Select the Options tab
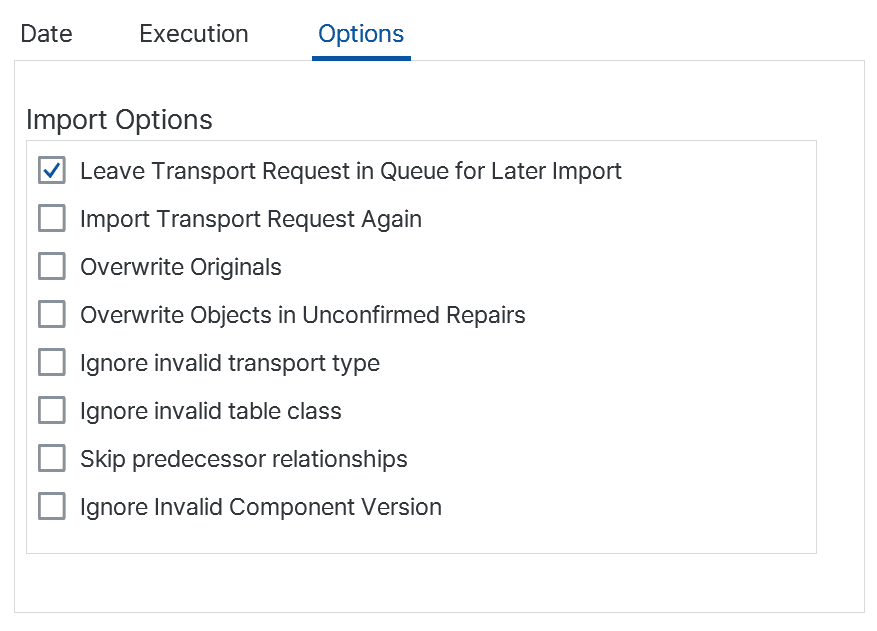877x631 pixels. [361, 34]
